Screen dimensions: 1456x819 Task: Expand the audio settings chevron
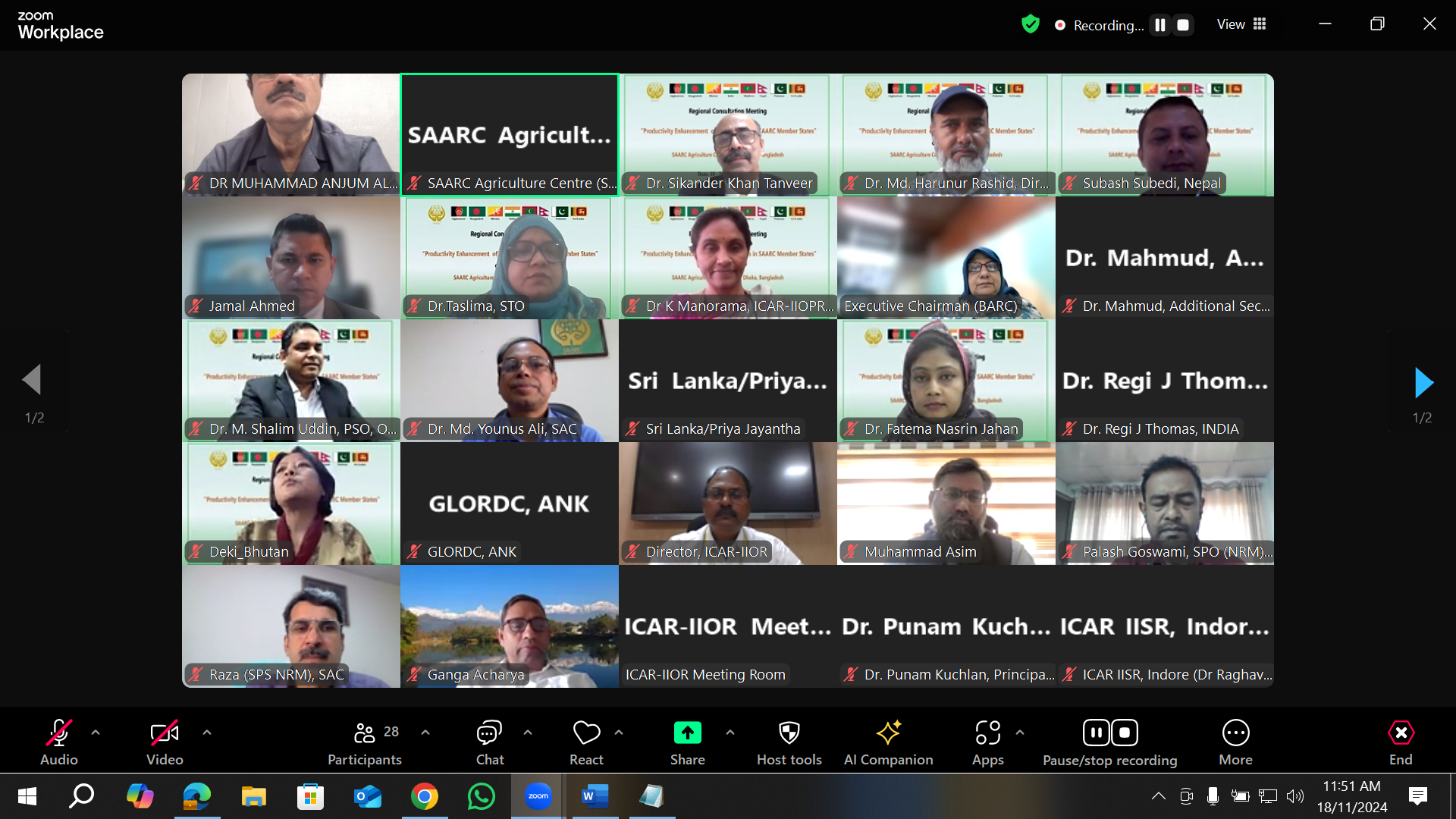[96, 733]
